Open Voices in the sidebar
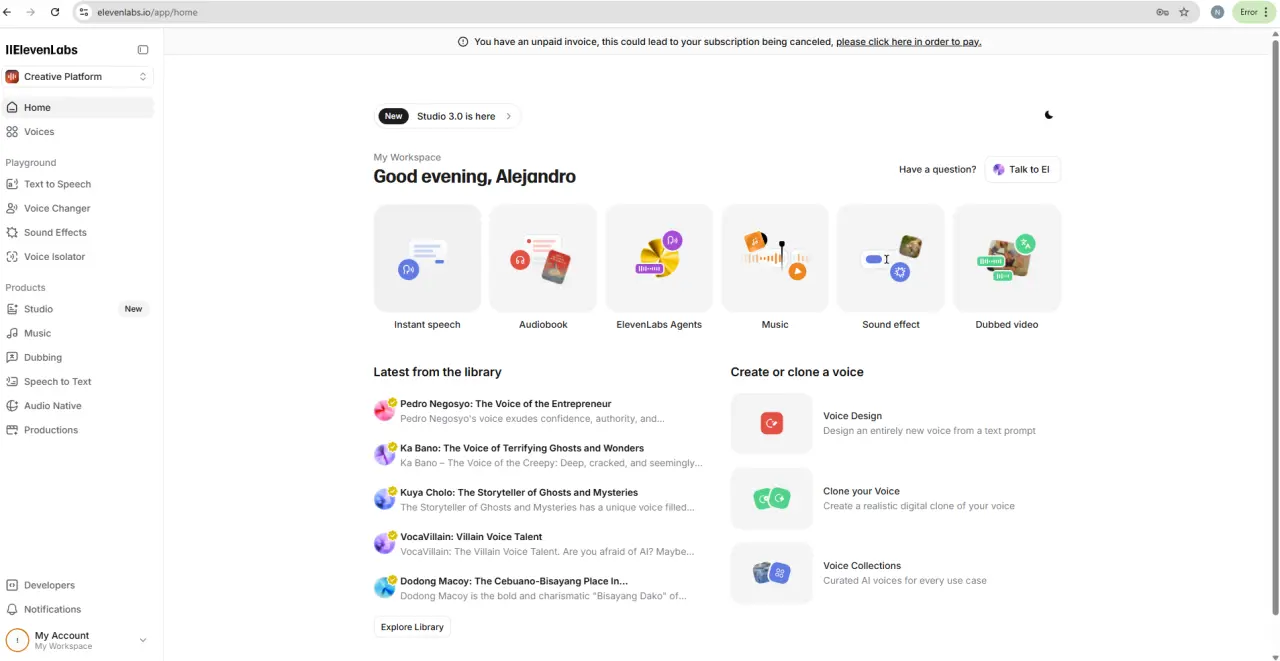The width and height of the screenshot is (1280, 661). (x=78, y=132)
